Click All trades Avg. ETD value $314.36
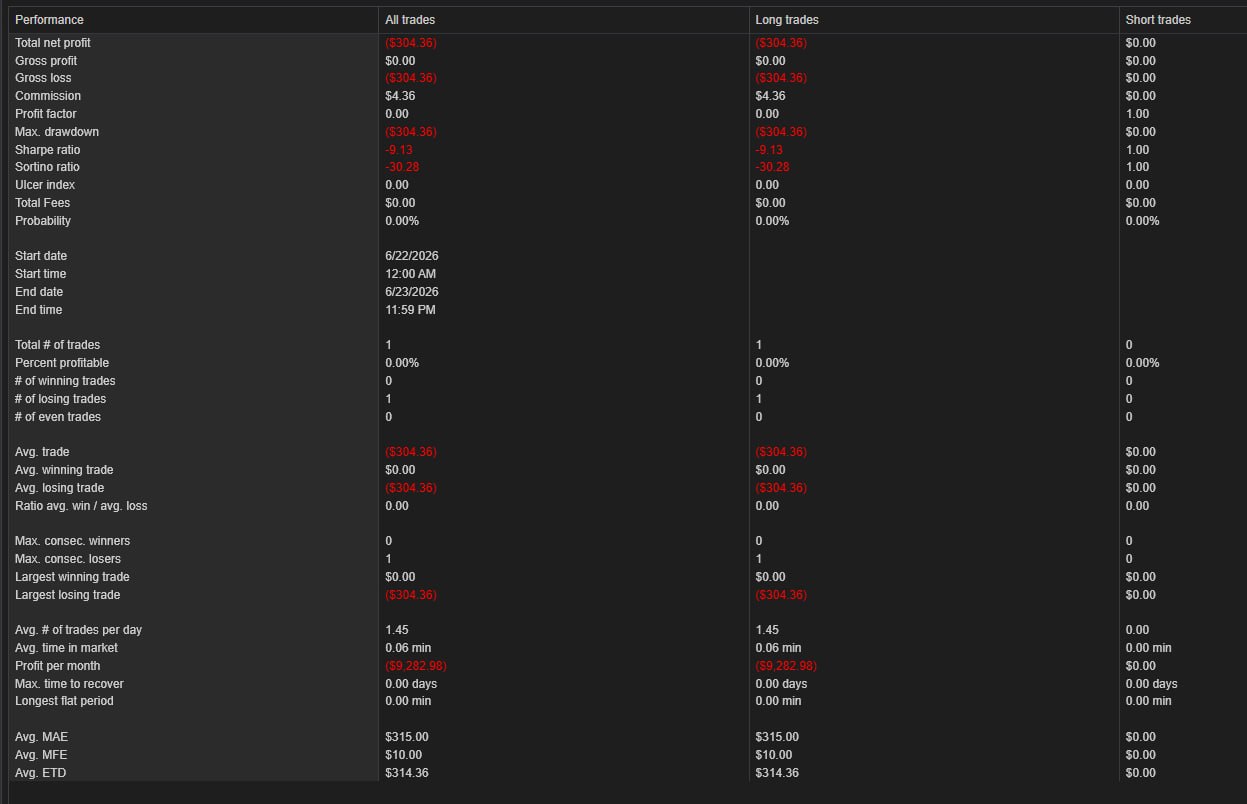 (407, 773)
